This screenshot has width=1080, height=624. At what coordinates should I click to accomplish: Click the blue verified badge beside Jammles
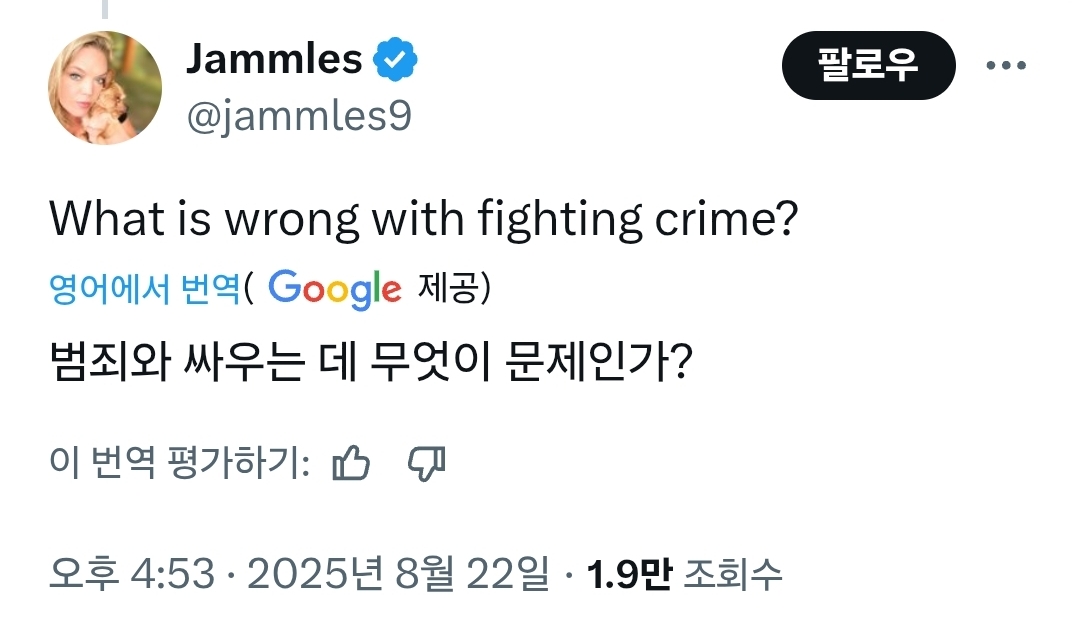click(395, 59)
